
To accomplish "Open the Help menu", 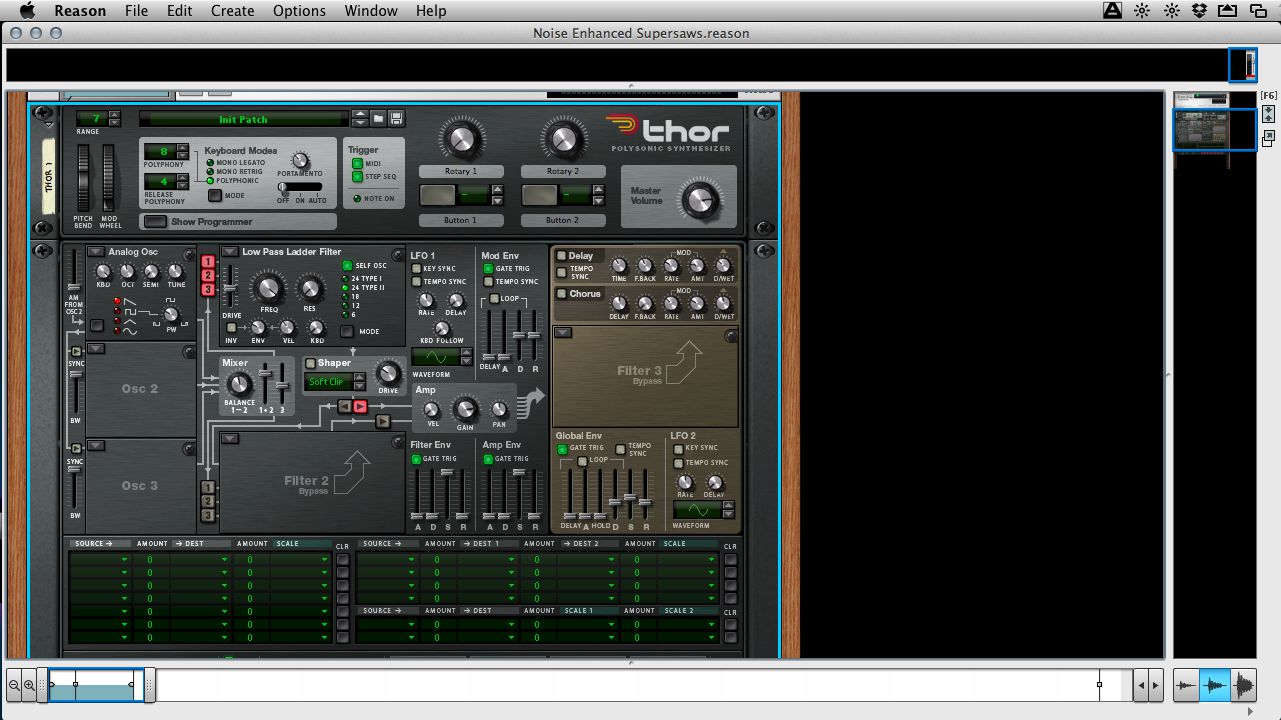I will click(431, 11).
